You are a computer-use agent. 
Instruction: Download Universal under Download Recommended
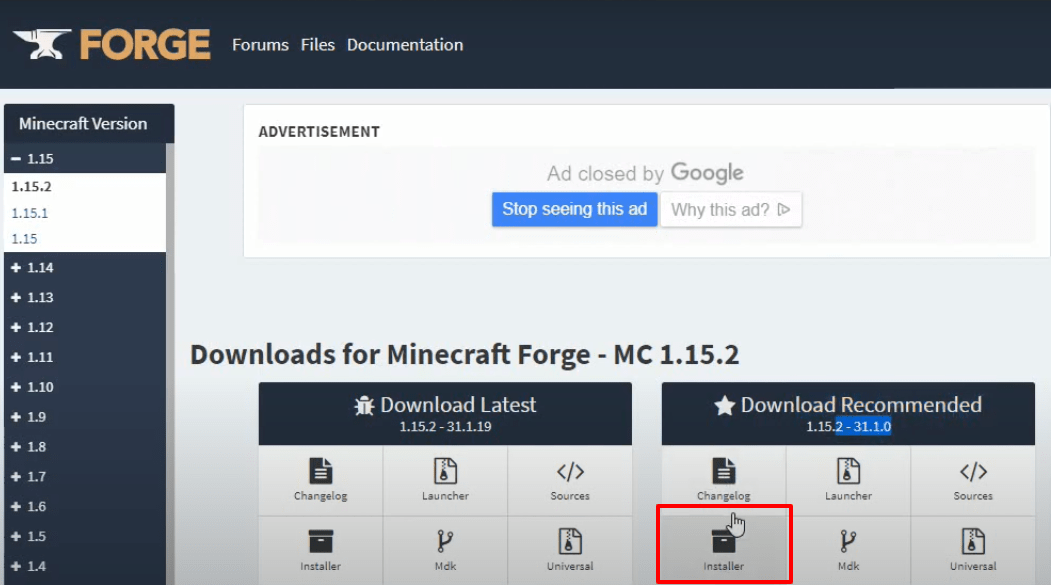point(973,550)
